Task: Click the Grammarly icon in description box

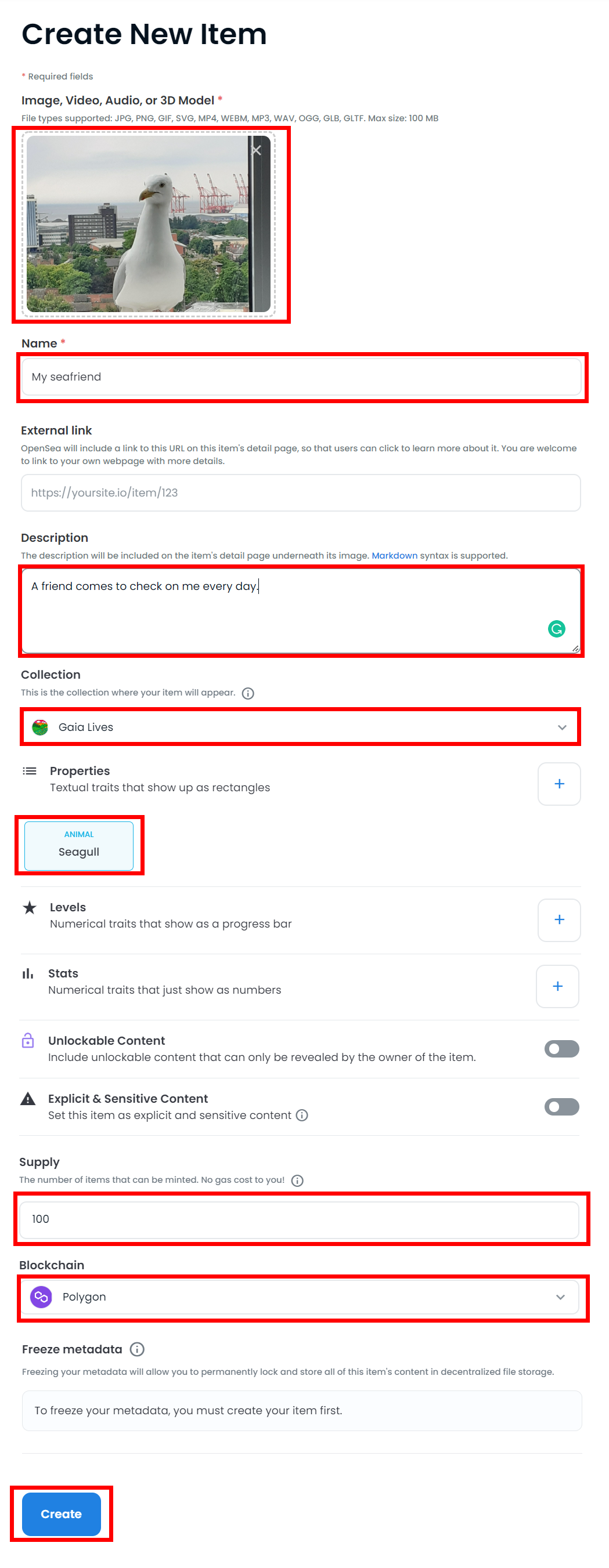Action: [556, 629]
